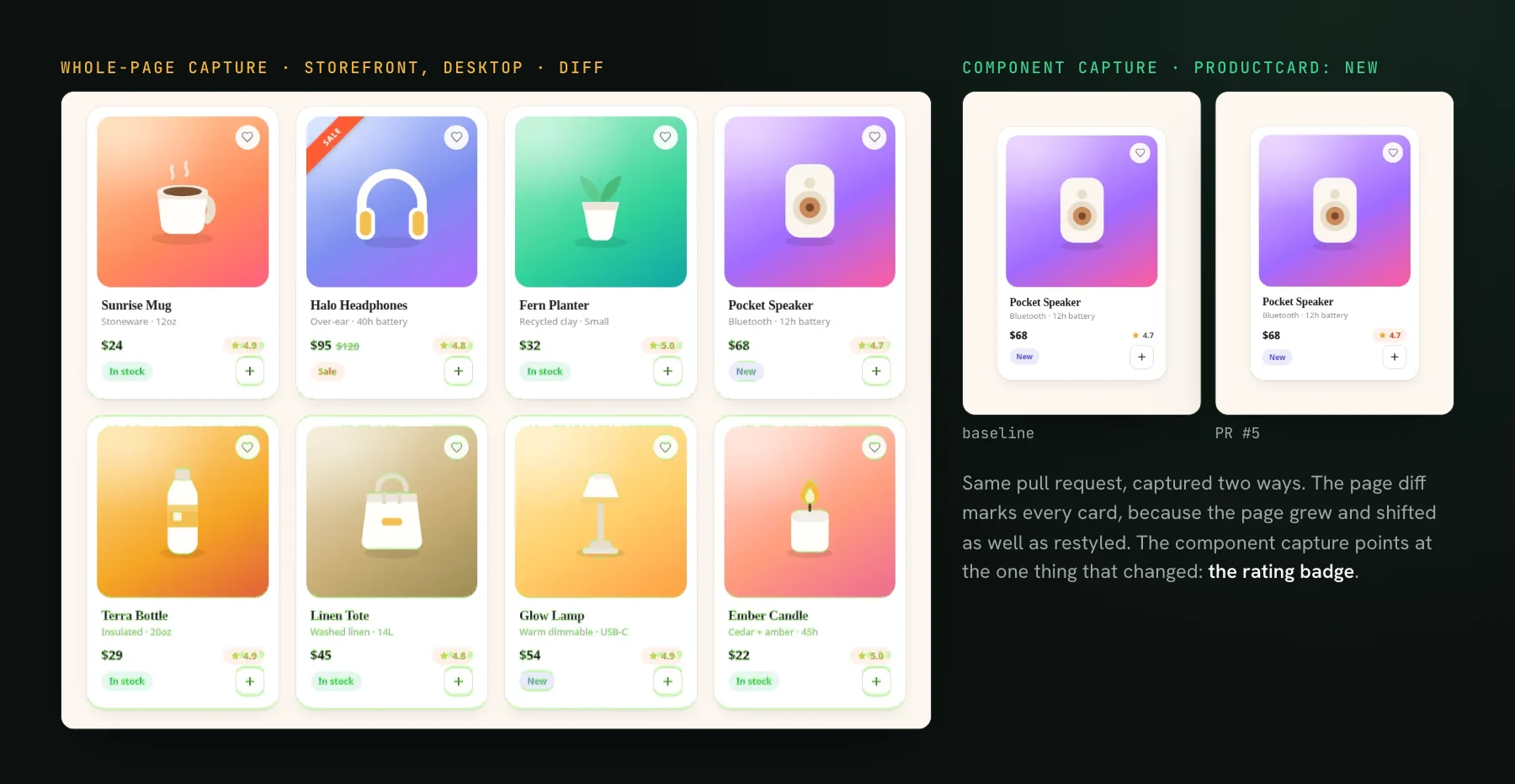Viewport: 1515px width, 784px height.
Task: Toggle favorite heart on Fern Planter
Action: pos(666,137)
